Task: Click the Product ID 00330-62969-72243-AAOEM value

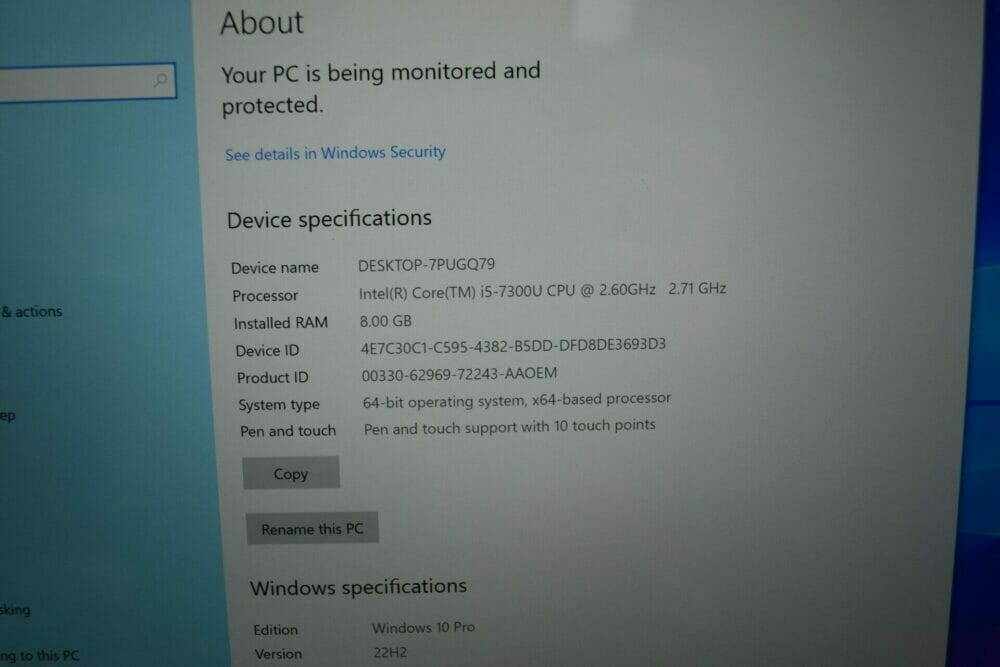Action: point(459,374)
